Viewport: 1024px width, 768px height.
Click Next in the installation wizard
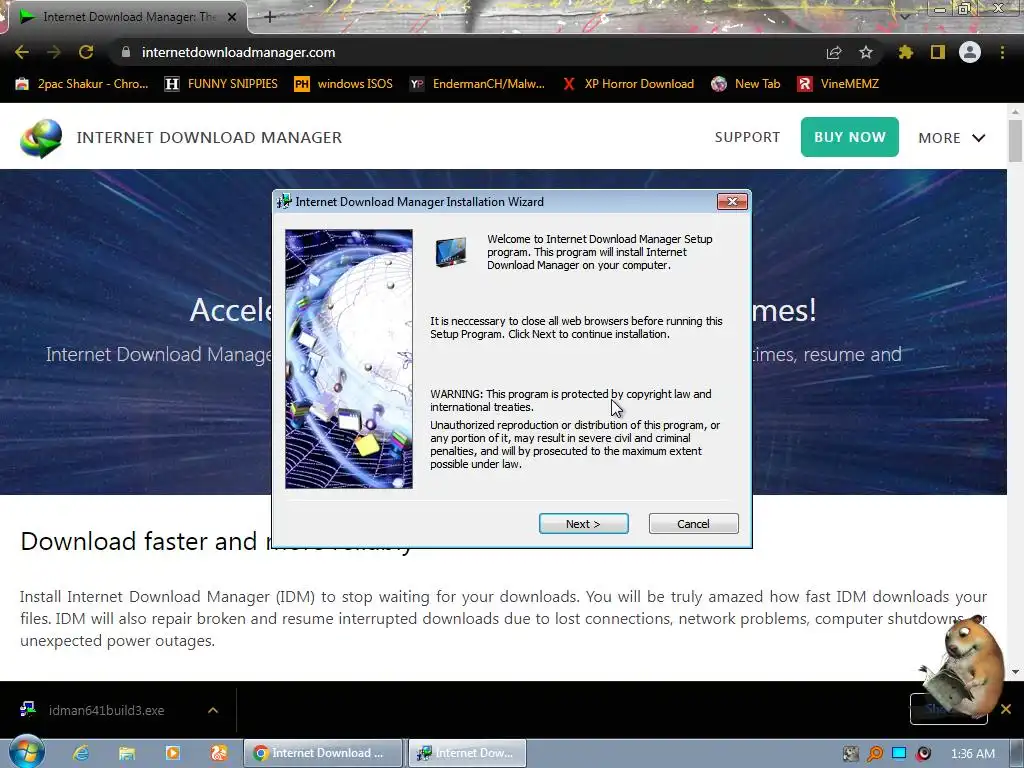point(583,524)
